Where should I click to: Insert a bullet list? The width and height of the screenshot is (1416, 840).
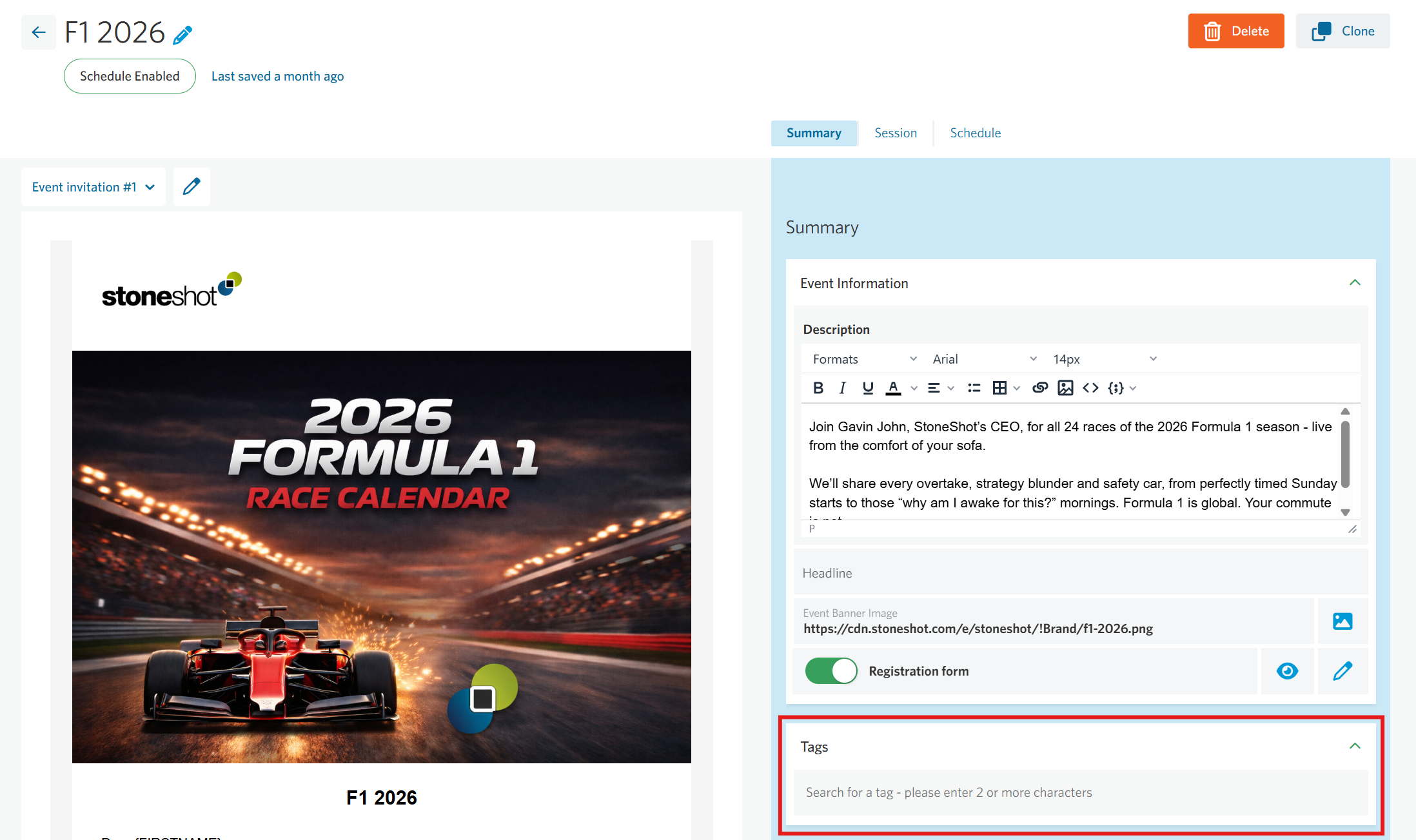click(x=974, y=387)
